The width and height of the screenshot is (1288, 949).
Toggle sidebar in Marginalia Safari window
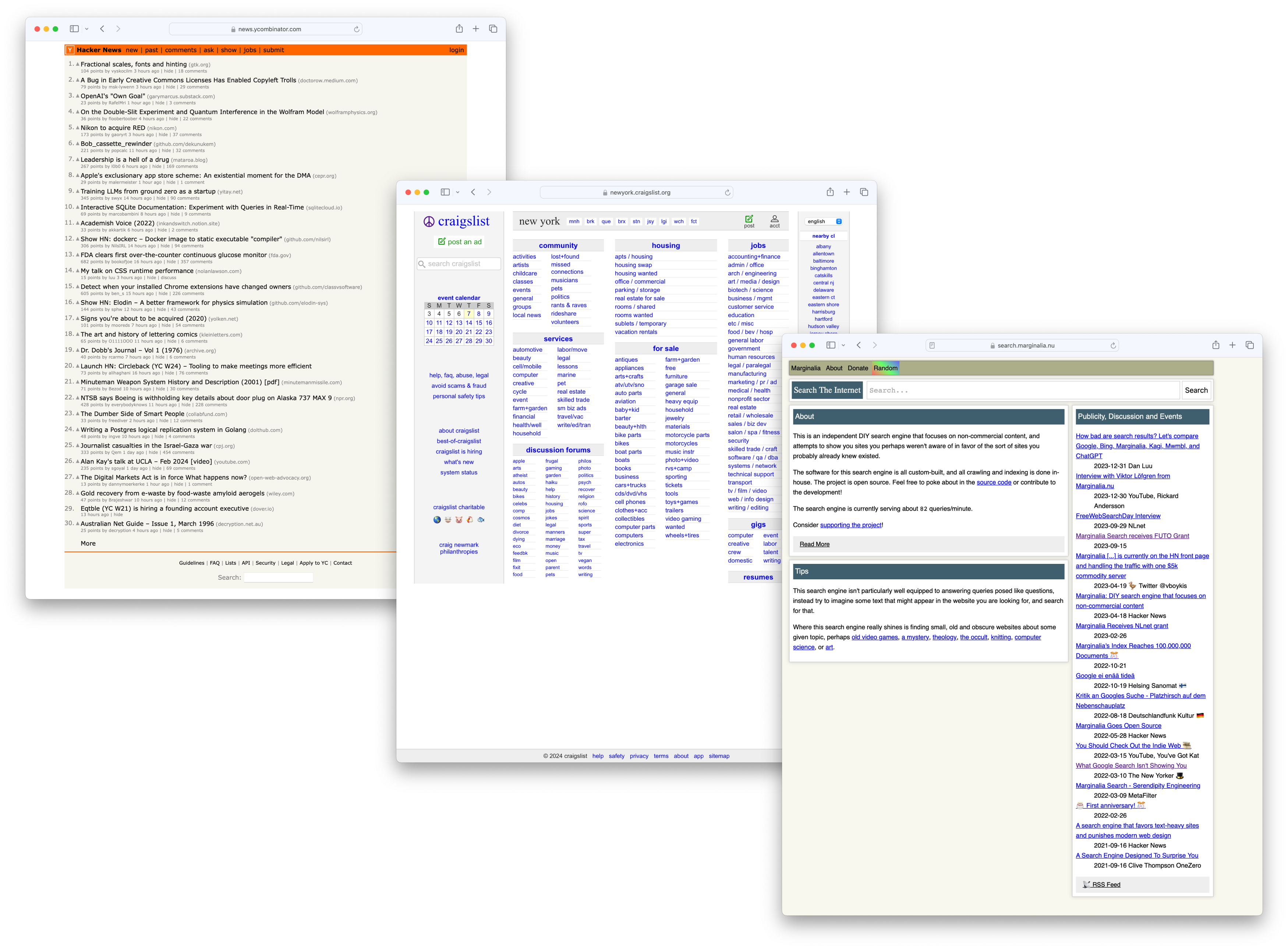coord(831,345)
